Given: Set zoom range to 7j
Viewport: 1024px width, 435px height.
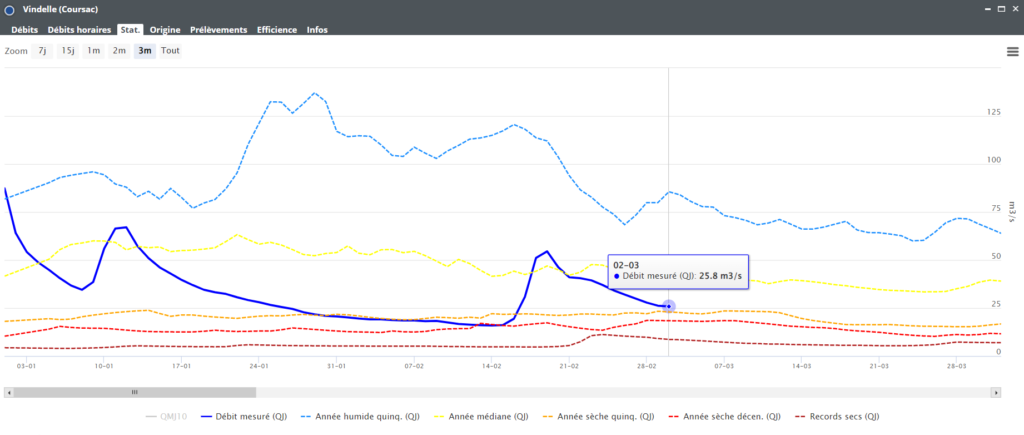Looking at the screenshot, I should 42,50.
